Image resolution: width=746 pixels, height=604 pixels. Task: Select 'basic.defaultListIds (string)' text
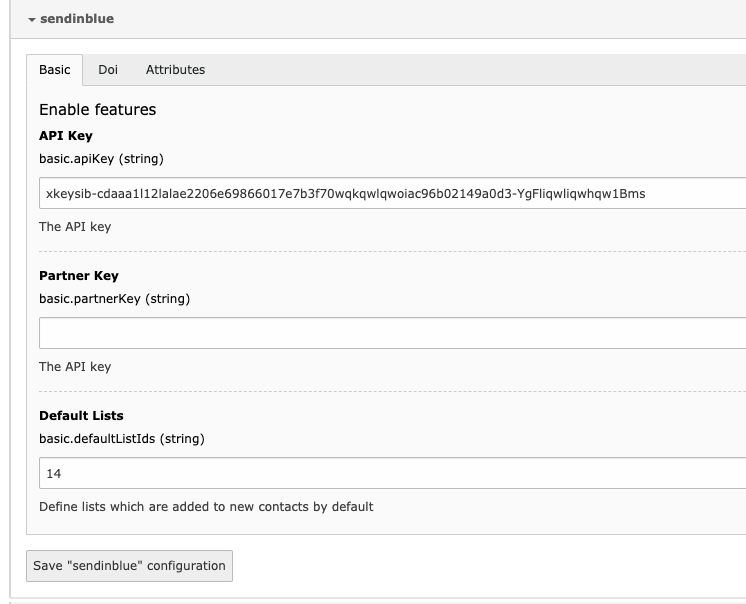pos(122,438)
